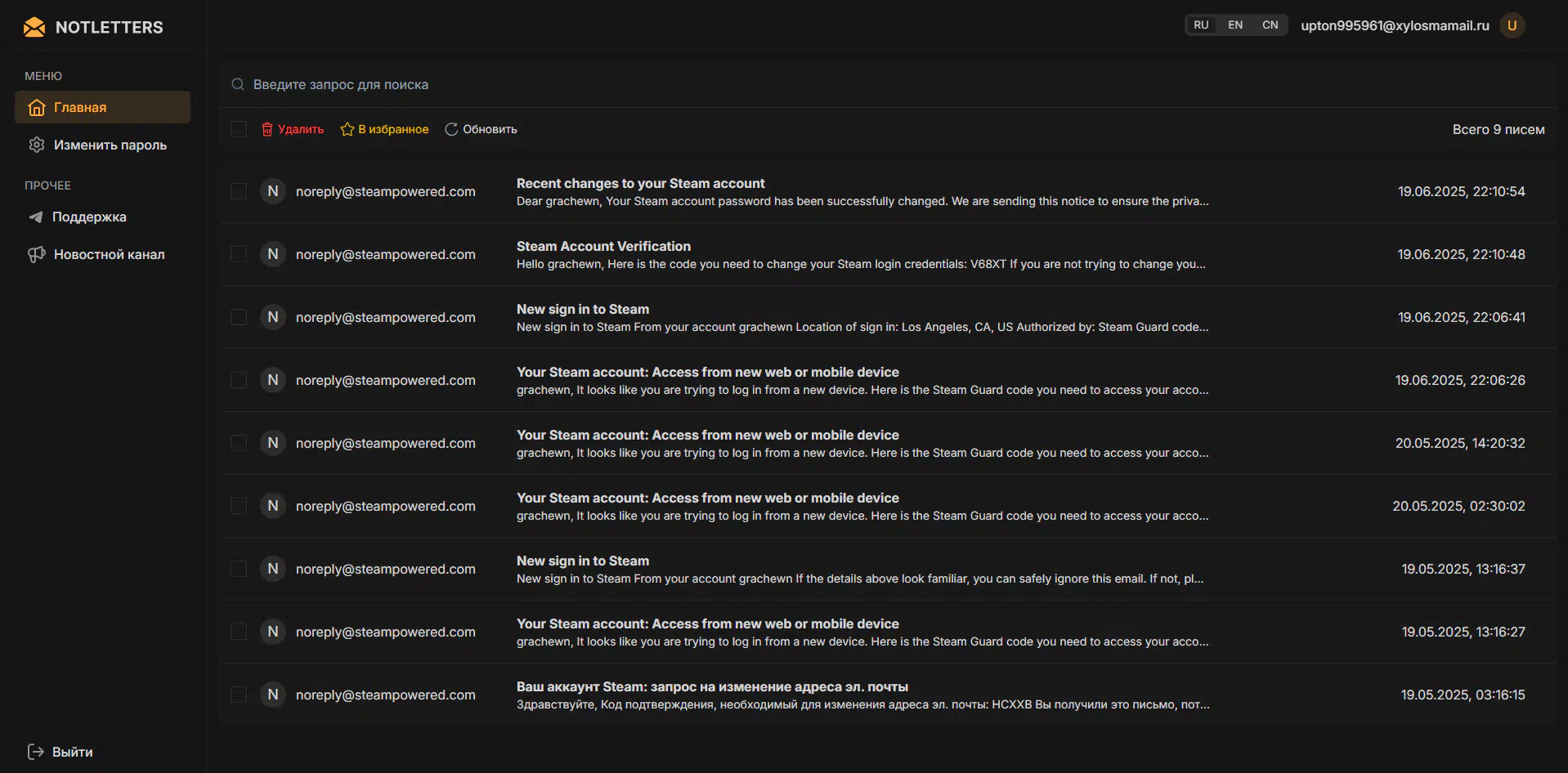Select checkbox of email dated 20.05.2025, 14:20:32

click(239, 443)
